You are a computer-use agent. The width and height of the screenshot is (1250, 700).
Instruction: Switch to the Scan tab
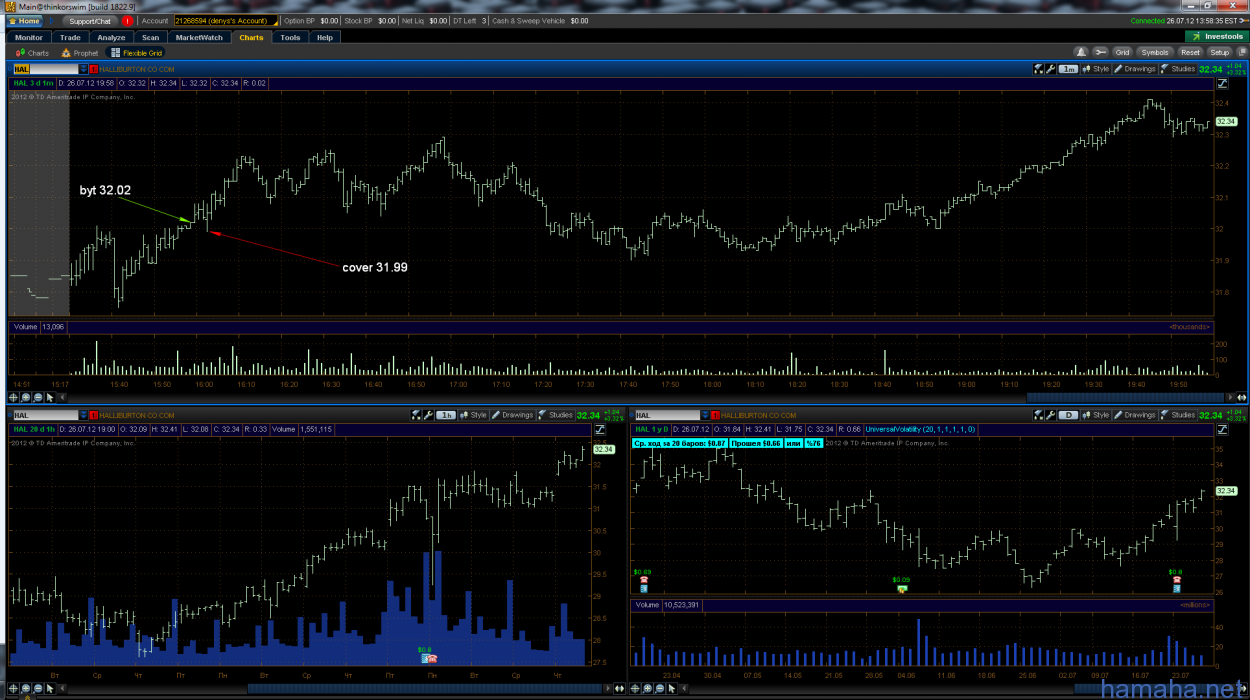(x=150, y=37)
